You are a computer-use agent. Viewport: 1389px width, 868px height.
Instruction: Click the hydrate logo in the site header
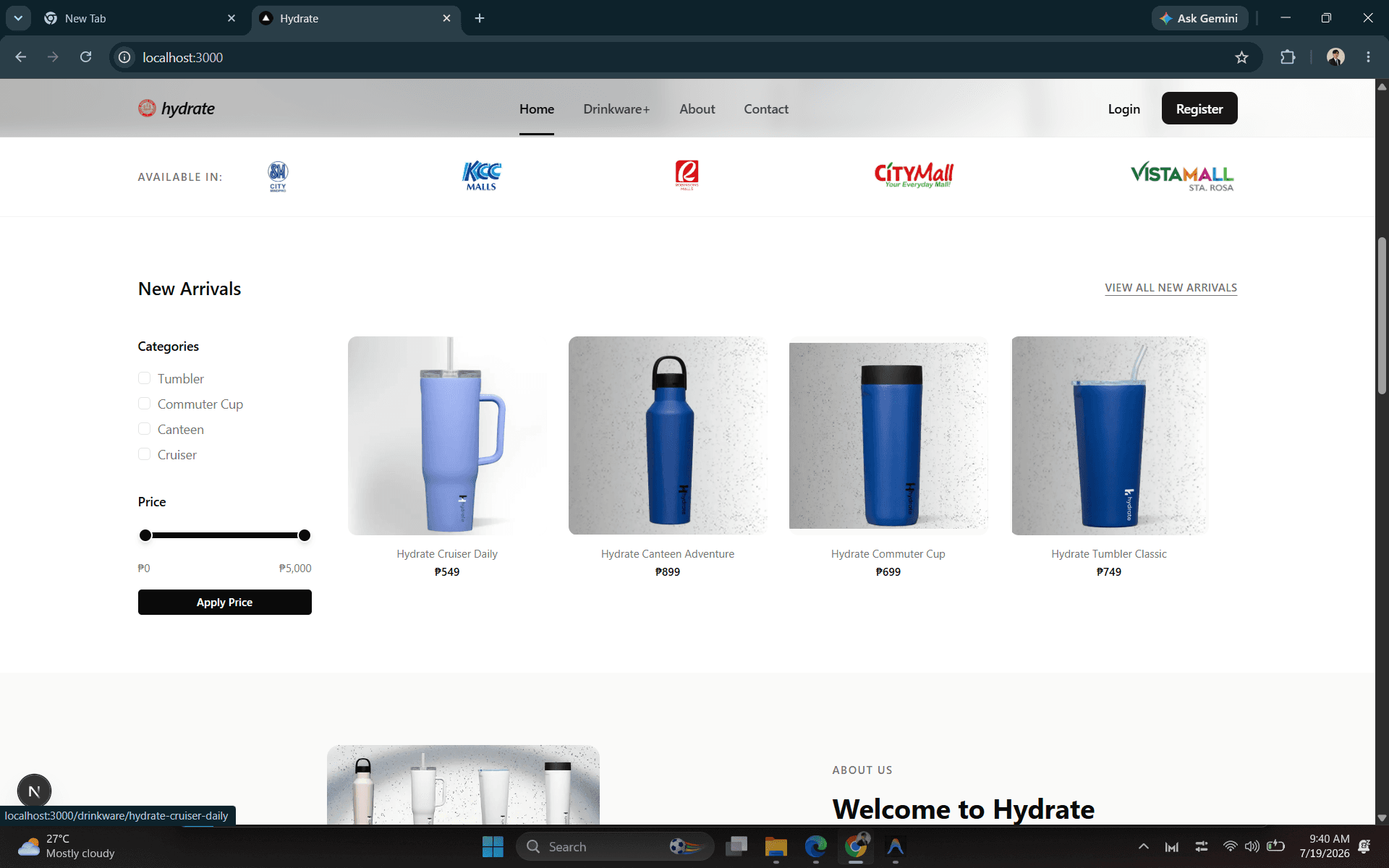click(x=177, y=109)
